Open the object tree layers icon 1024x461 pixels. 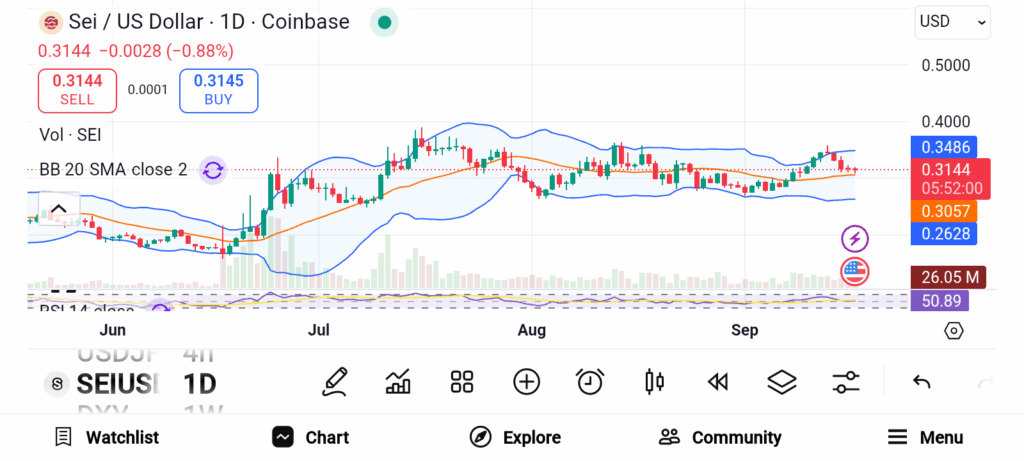click(x=781, y=381)
